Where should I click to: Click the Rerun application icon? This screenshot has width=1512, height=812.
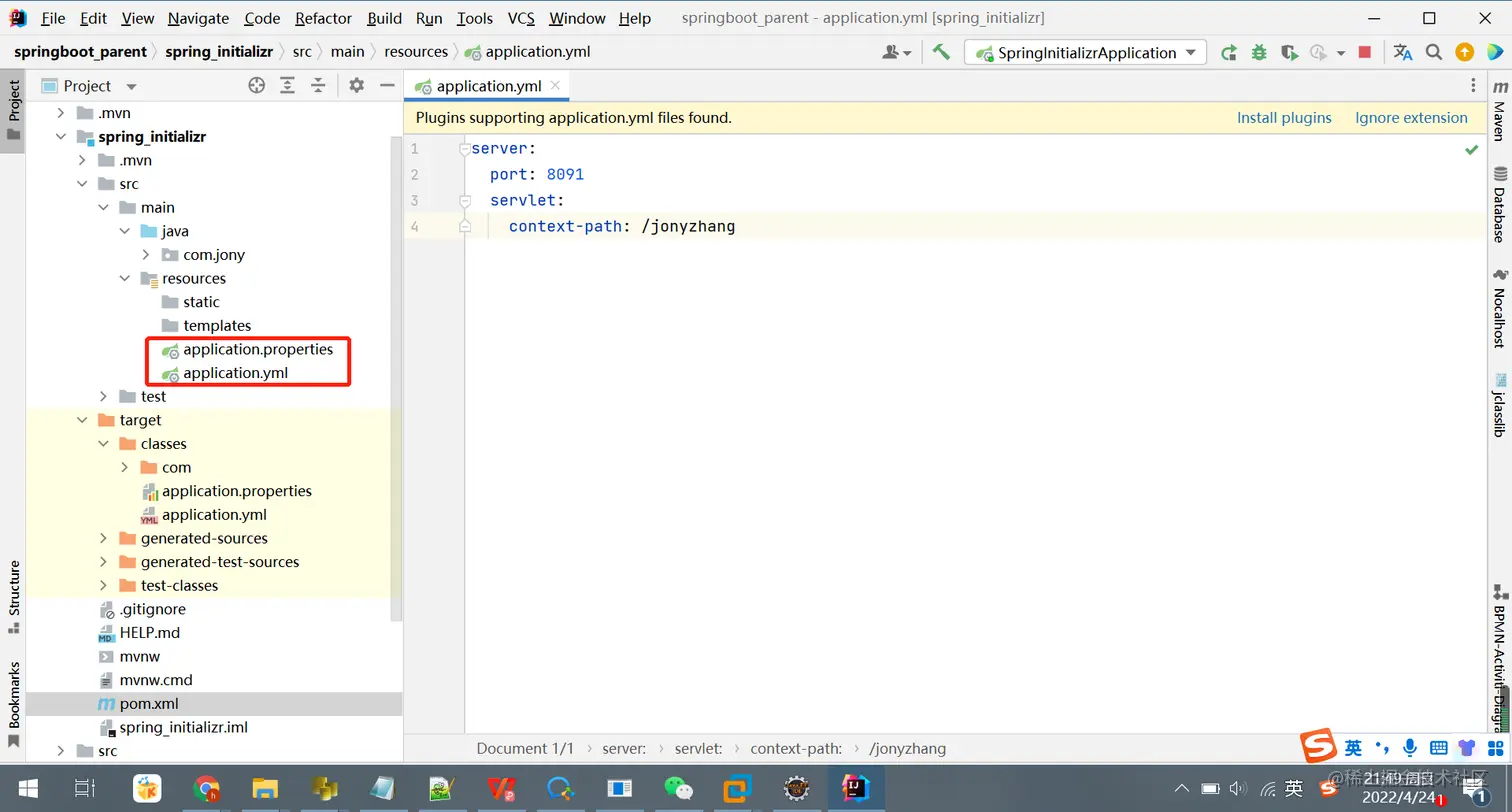click(x=1229, y=52)
